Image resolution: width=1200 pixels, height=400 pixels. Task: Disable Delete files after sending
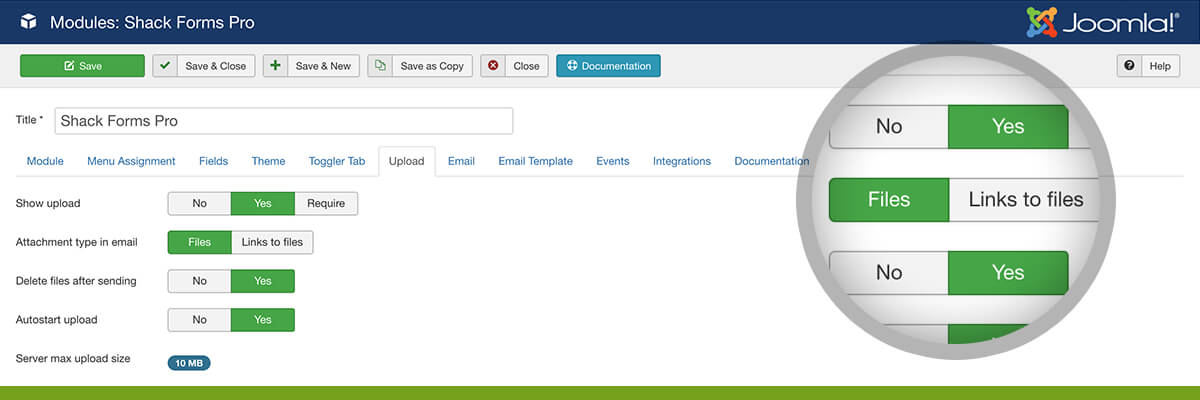click(199, 281)
